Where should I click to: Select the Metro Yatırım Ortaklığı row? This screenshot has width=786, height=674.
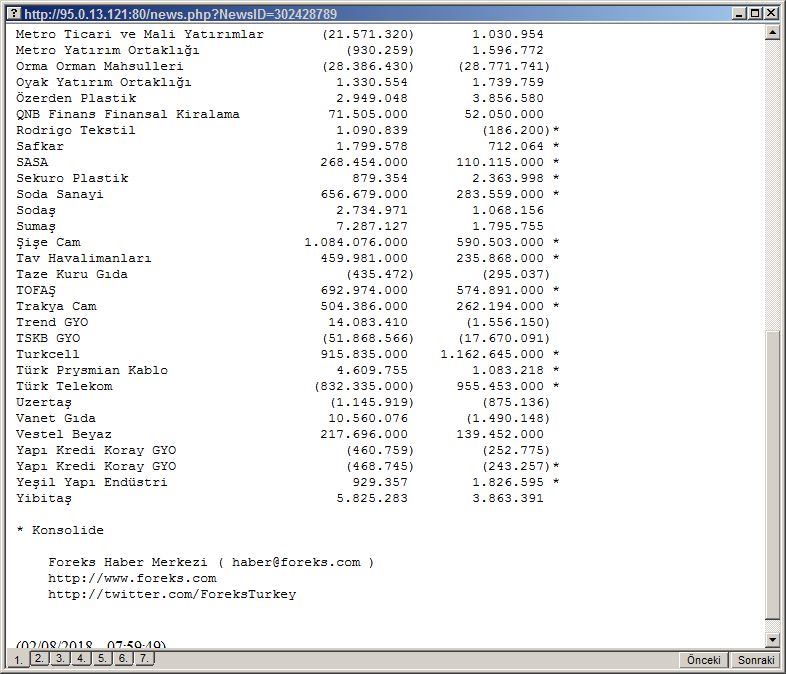click(280, 50)
